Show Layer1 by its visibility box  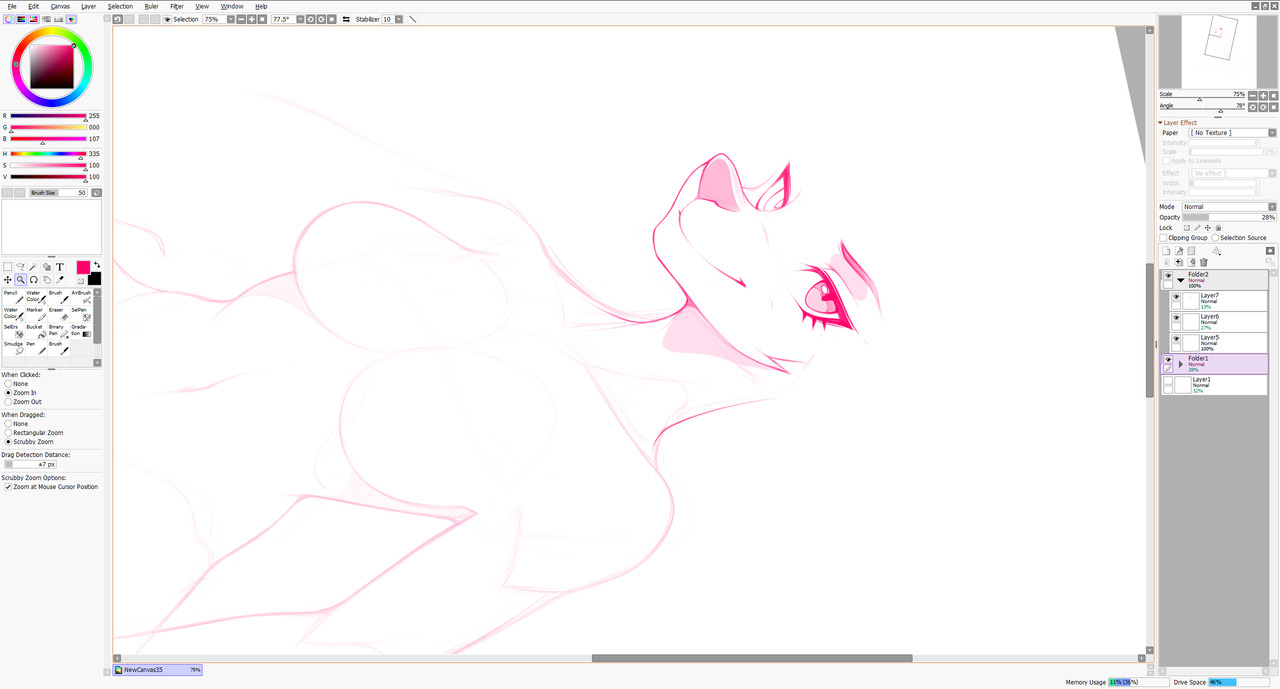click(x=1167, y=381)
